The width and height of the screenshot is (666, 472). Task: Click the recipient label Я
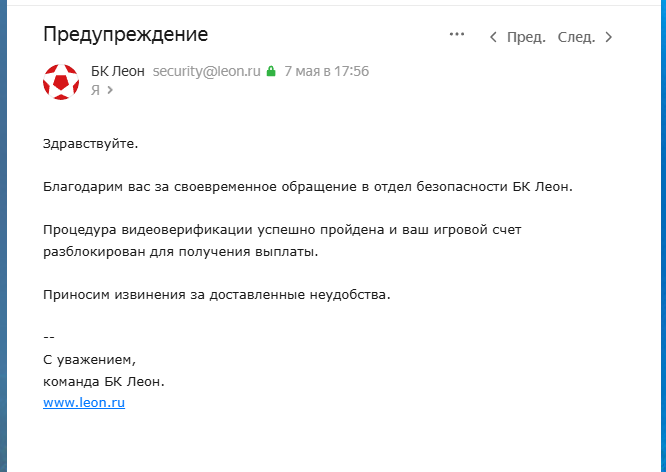[x=95, y=90]
